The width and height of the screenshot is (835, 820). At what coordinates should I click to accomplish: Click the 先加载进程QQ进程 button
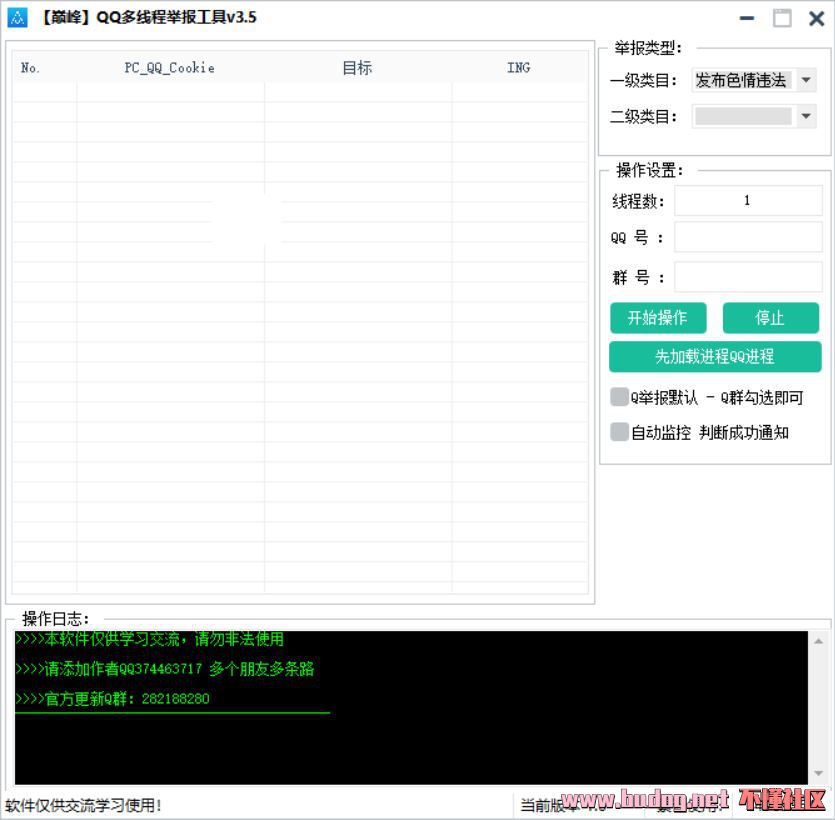click(715, 356)
